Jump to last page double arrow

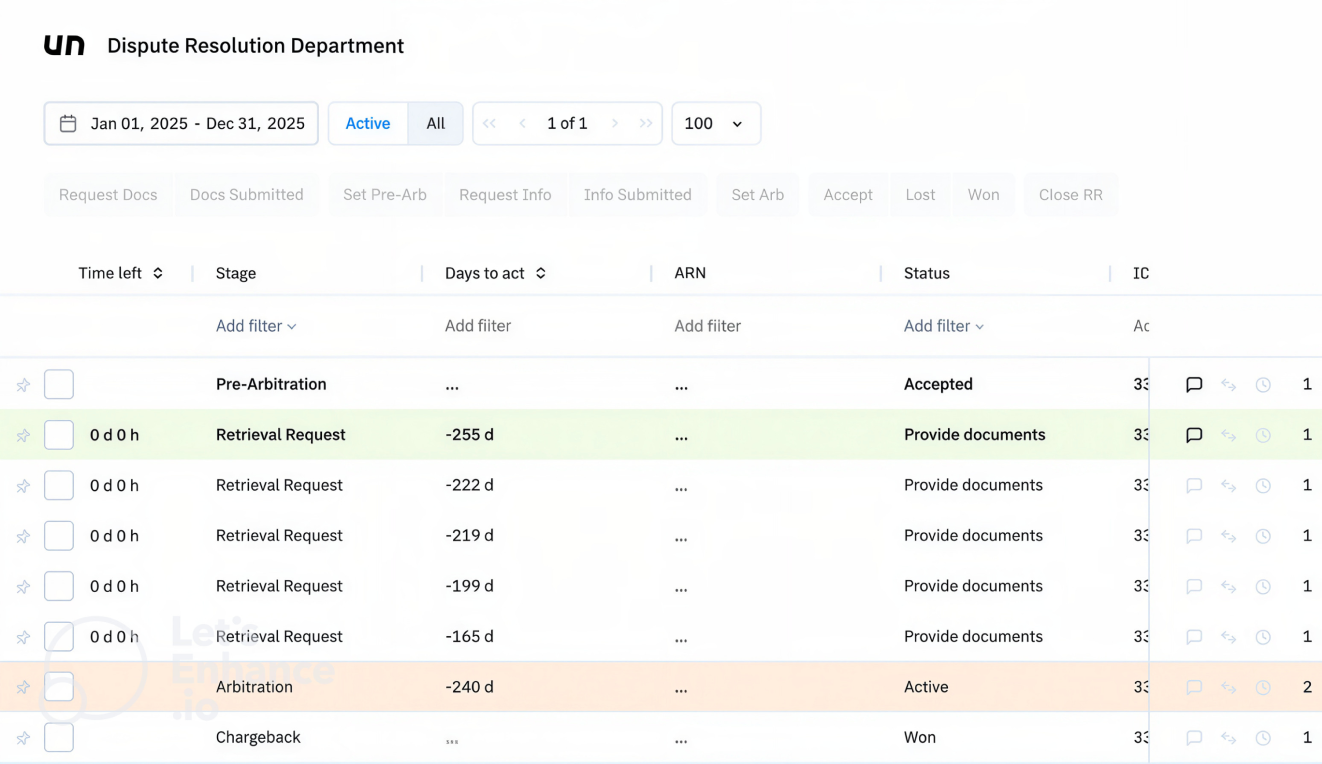point(646,123)
